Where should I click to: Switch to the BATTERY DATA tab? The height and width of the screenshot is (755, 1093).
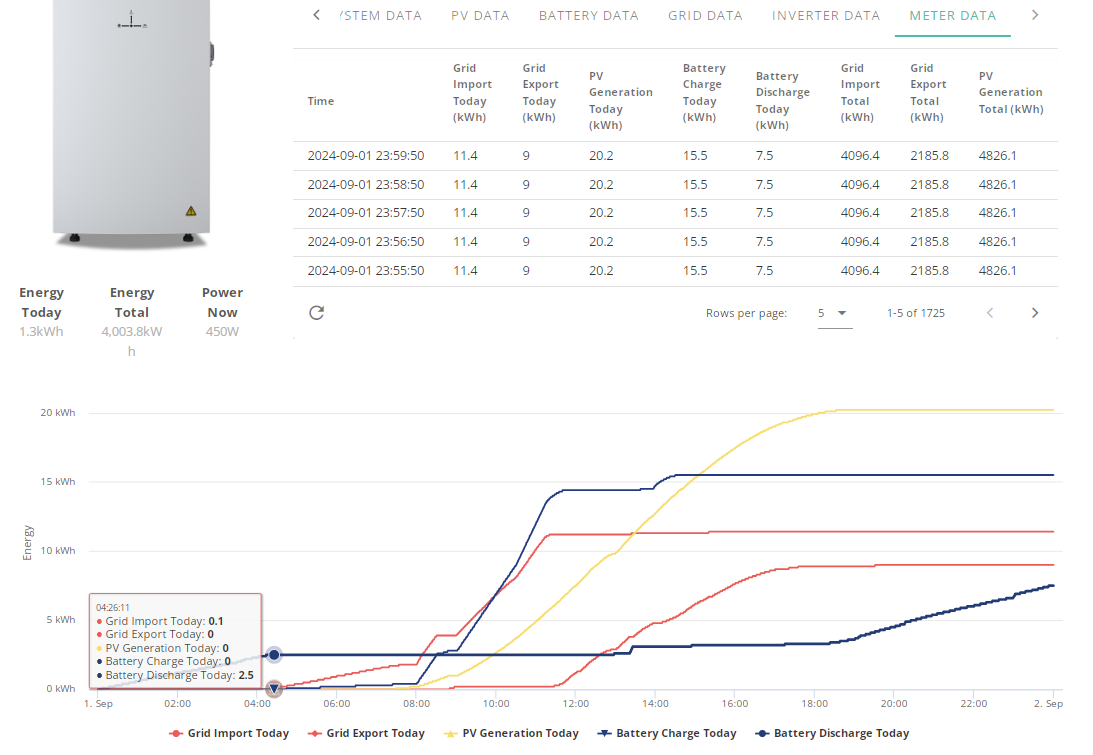pos(588,15)
